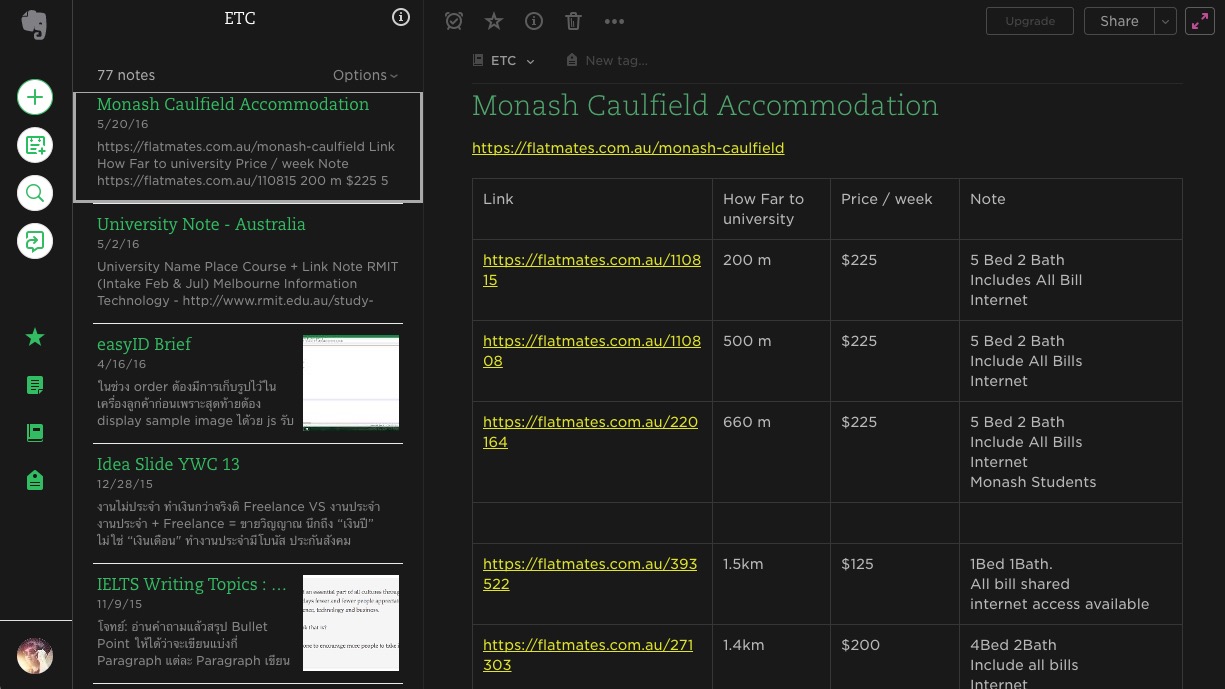Open the account avatar menu

tap(35, 656)
